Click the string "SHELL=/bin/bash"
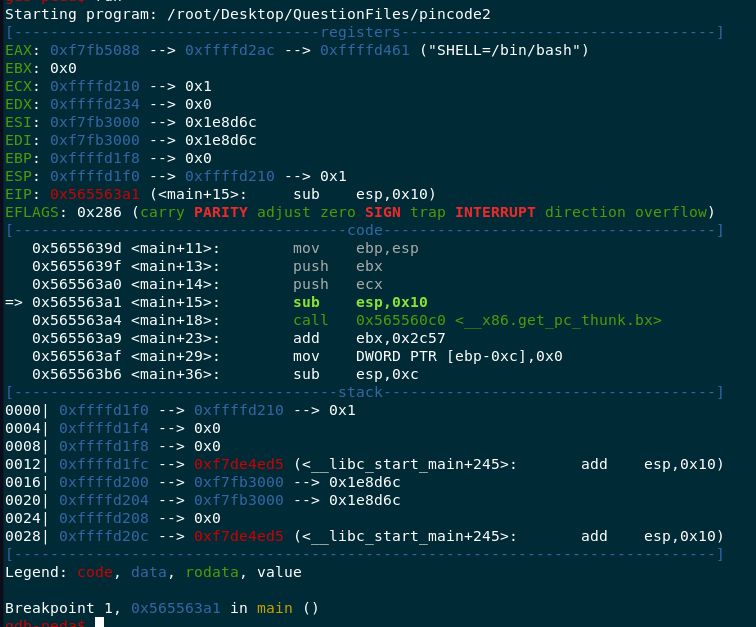Screen dimensions: 756x627 (504, 50)
